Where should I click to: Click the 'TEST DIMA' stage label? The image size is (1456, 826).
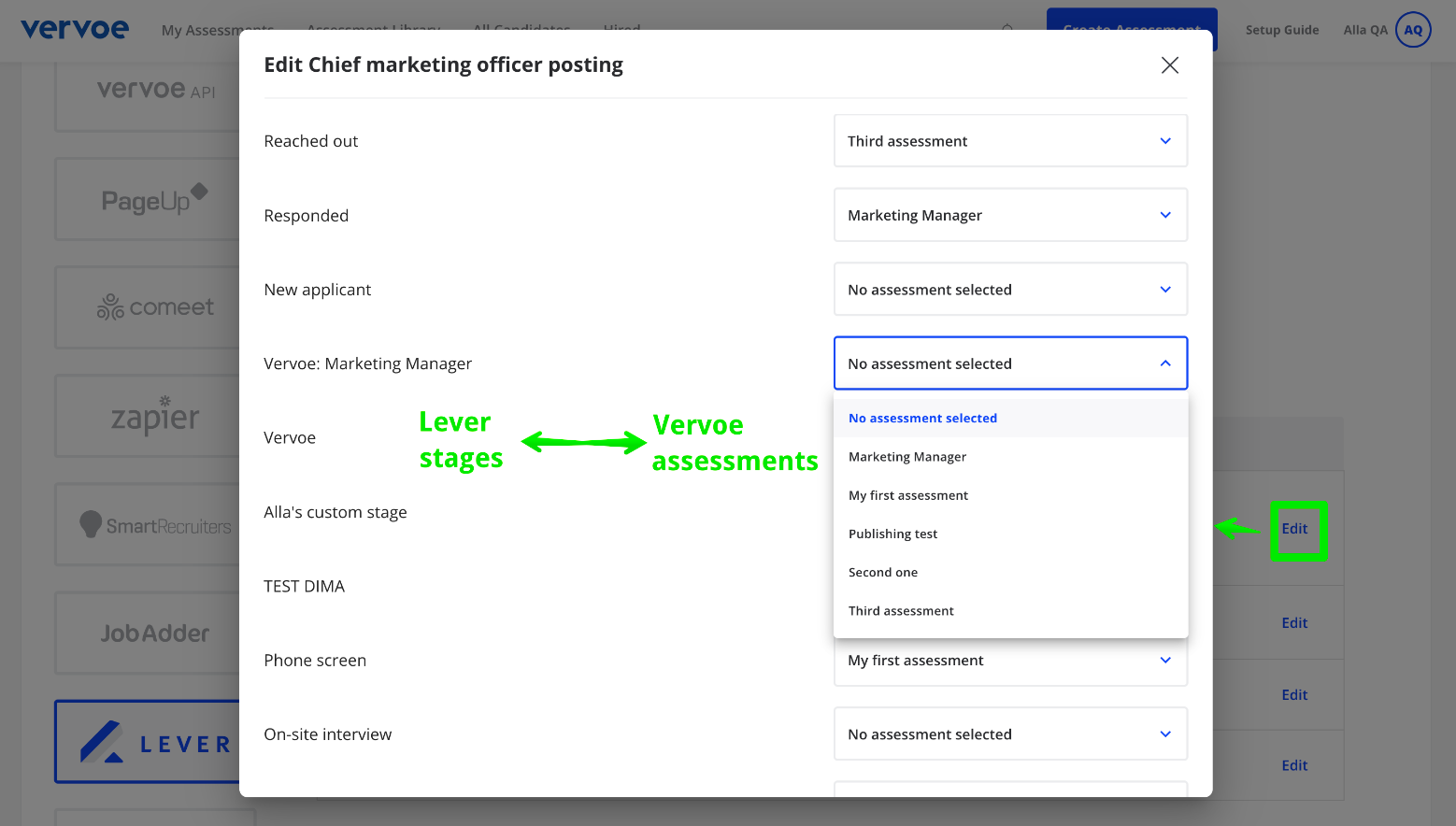tap(304, 586)
